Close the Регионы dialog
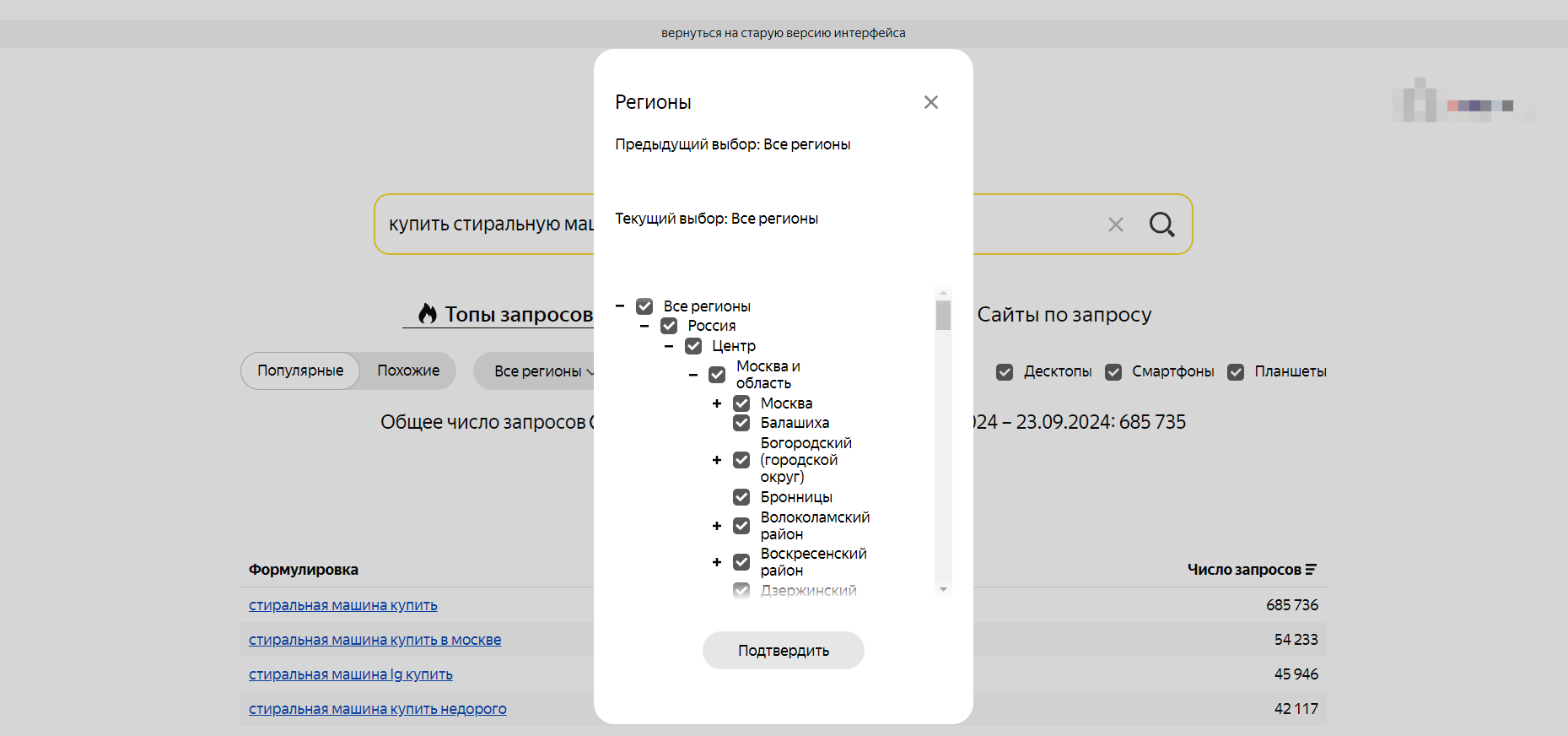This screenshot has height=736, width=1568. (x=930, y=102)
